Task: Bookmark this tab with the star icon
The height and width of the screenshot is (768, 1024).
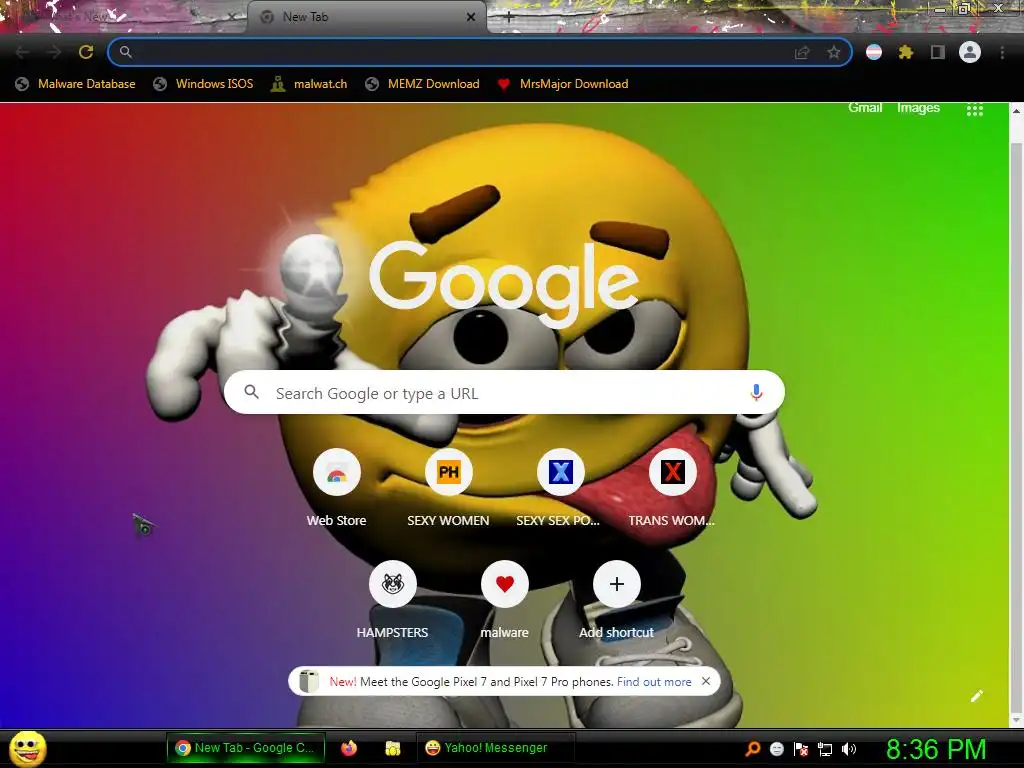Action: pos(833,52)
